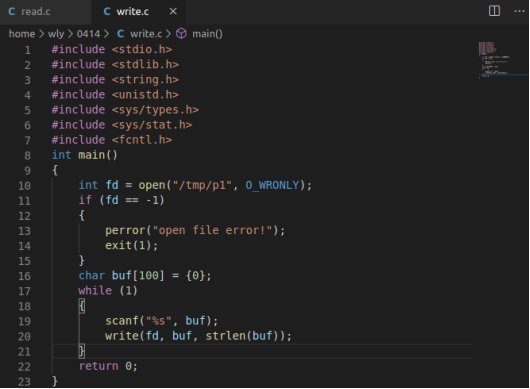Click the C file icon on write.c tab
530x389 pixels.
tap(107, 12)
